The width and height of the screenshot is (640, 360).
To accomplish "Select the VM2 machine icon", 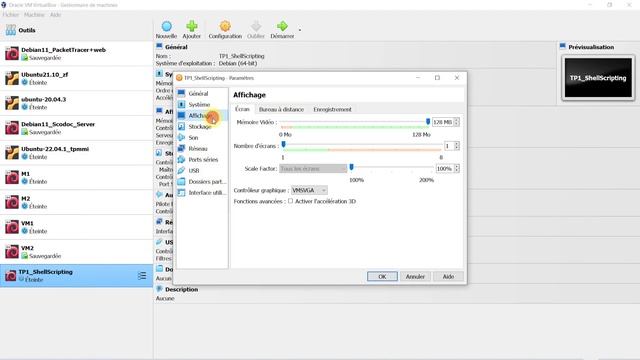I will coord(12,252).
